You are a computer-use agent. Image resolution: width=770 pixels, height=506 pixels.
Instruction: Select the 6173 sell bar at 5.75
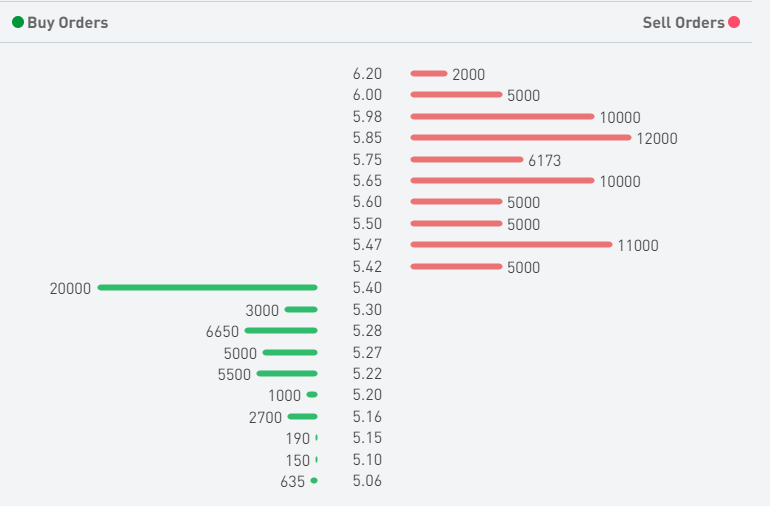467,160
